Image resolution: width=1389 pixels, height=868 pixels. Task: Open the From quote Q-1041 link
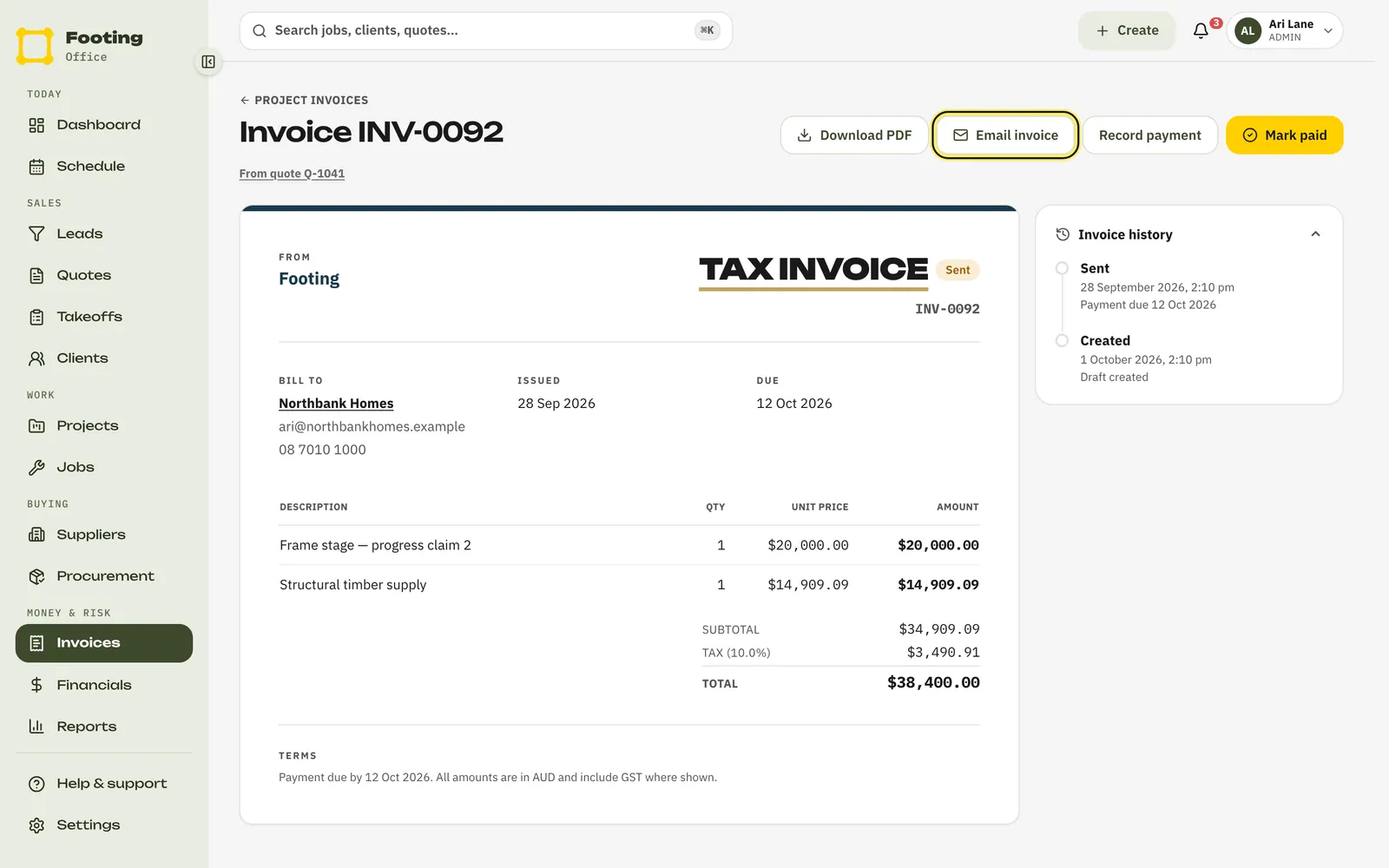[x=292, y=174]
